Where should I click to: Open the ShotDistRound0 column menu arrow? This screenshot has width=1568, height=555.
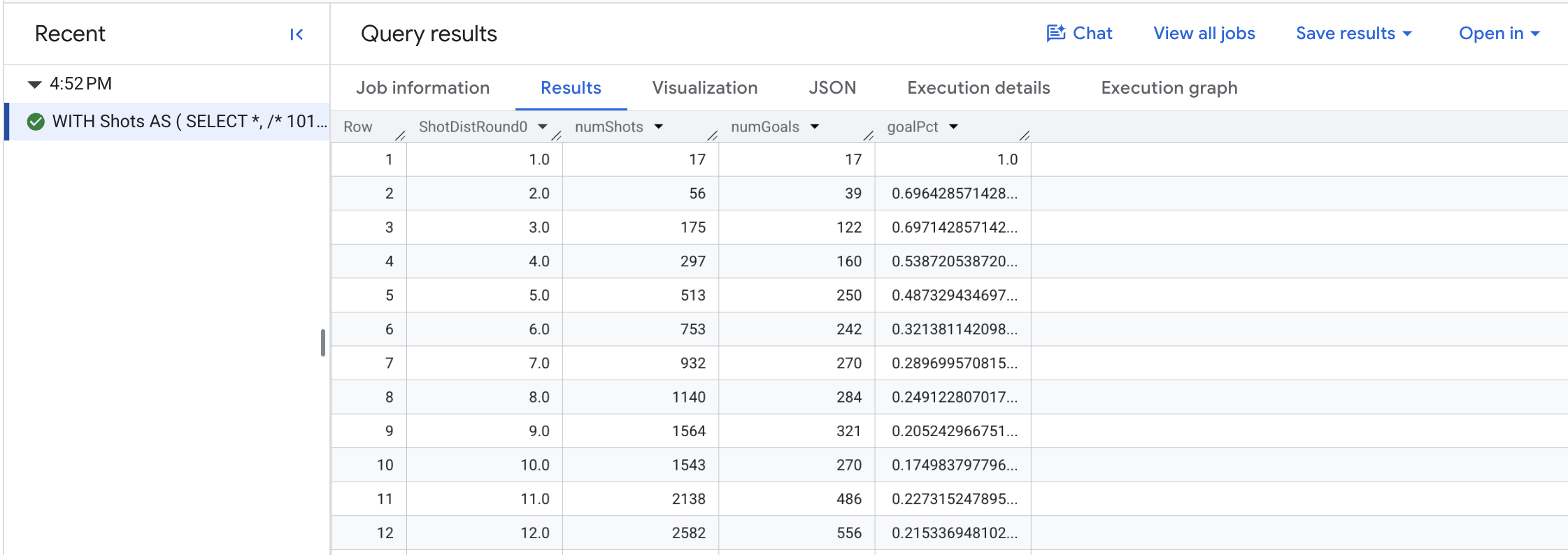(543, 127)
